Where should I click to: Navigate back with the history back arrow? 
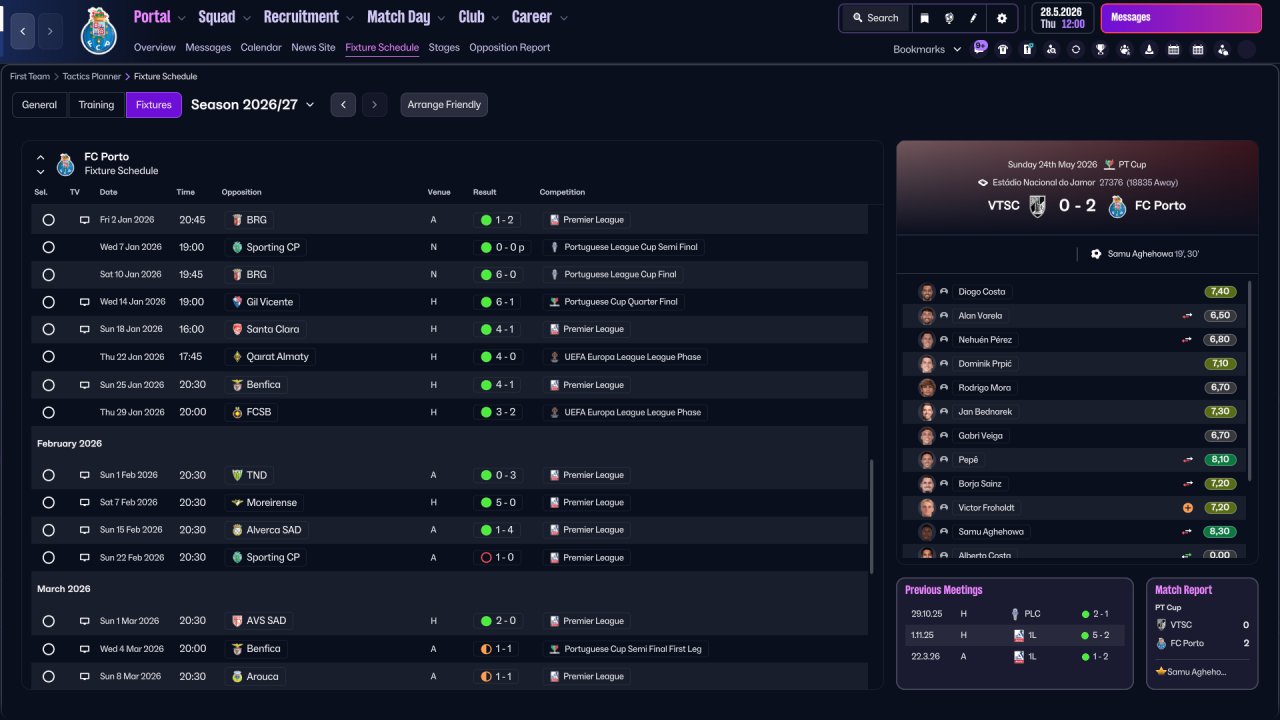coord(23,31)
